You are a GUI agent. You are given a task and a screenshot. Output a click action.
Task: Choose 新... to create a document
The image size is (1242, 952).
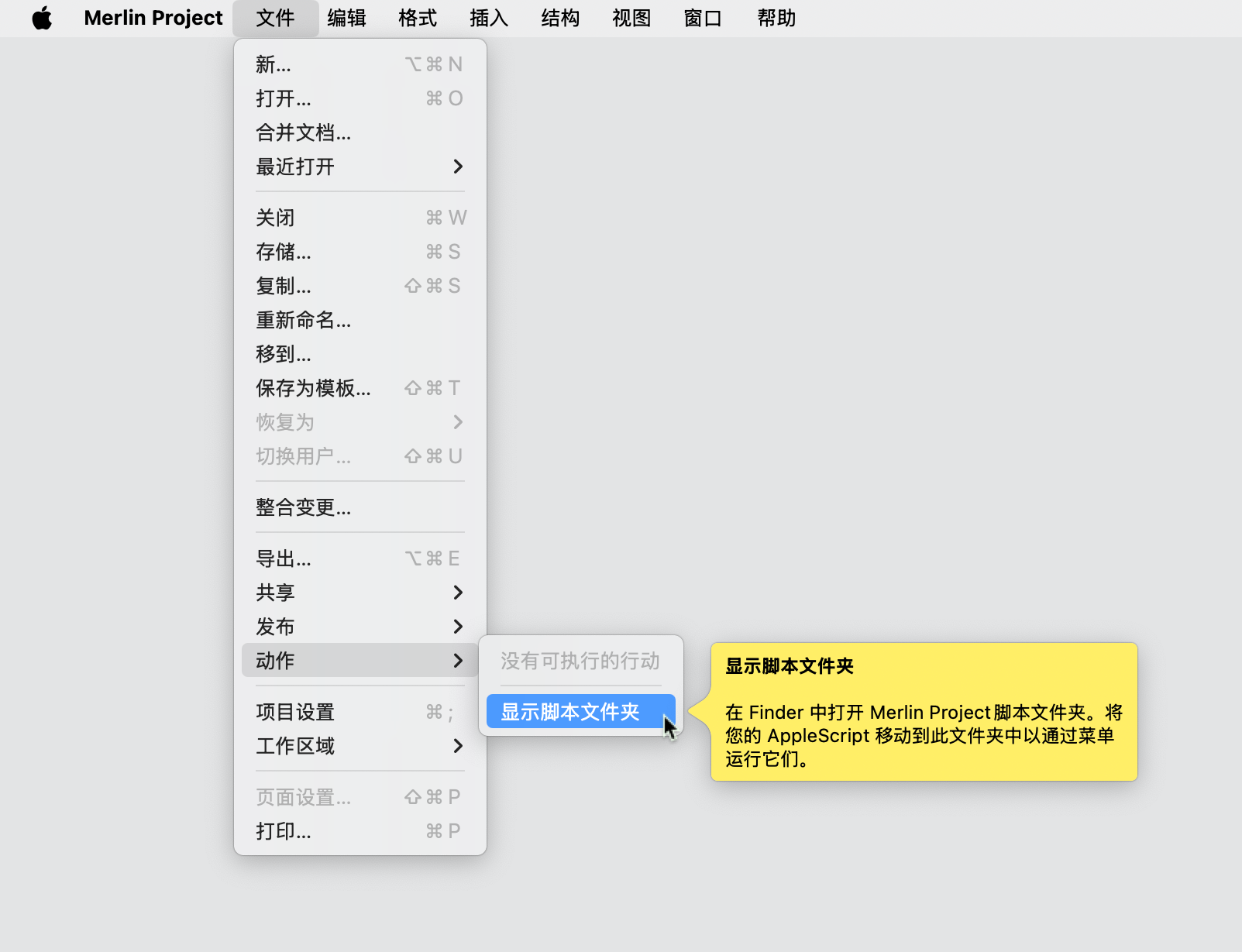click(360, 64)
